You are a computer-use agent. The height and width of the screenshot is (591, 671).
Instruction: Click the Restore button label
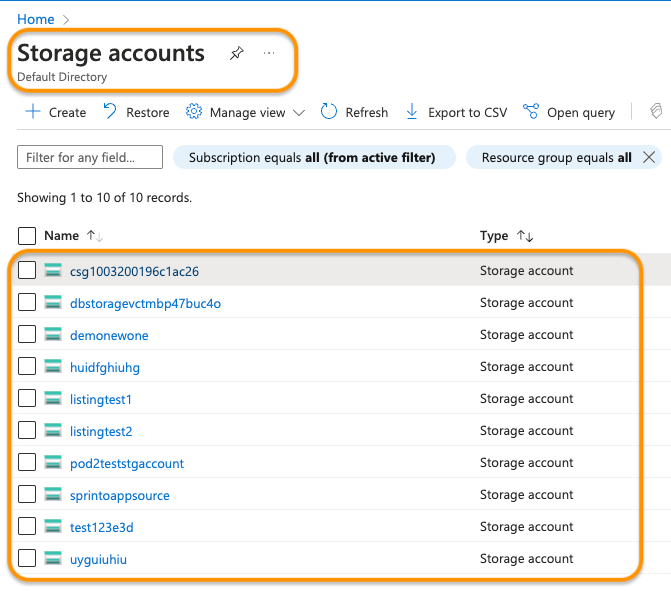coord(148,113)
